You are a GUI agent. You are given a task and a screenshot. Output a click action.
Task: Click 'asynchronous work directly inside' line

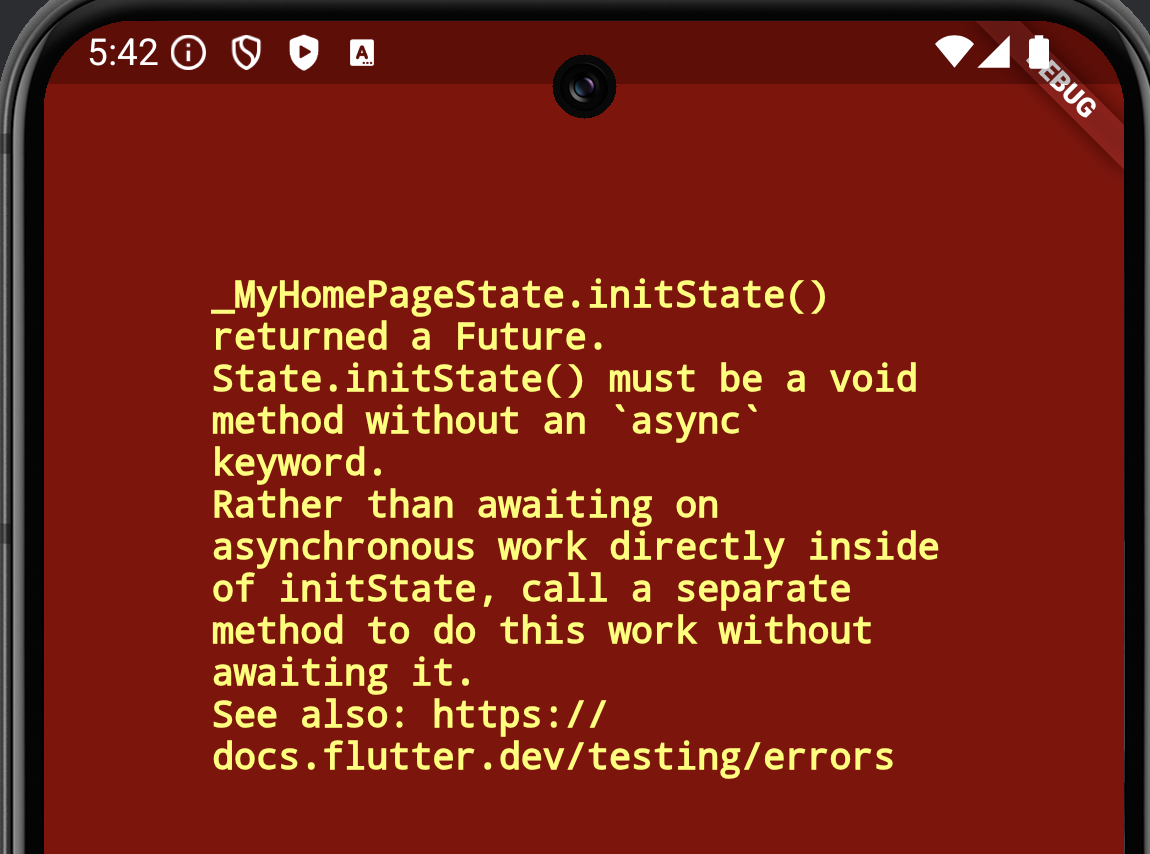point(576,547)
